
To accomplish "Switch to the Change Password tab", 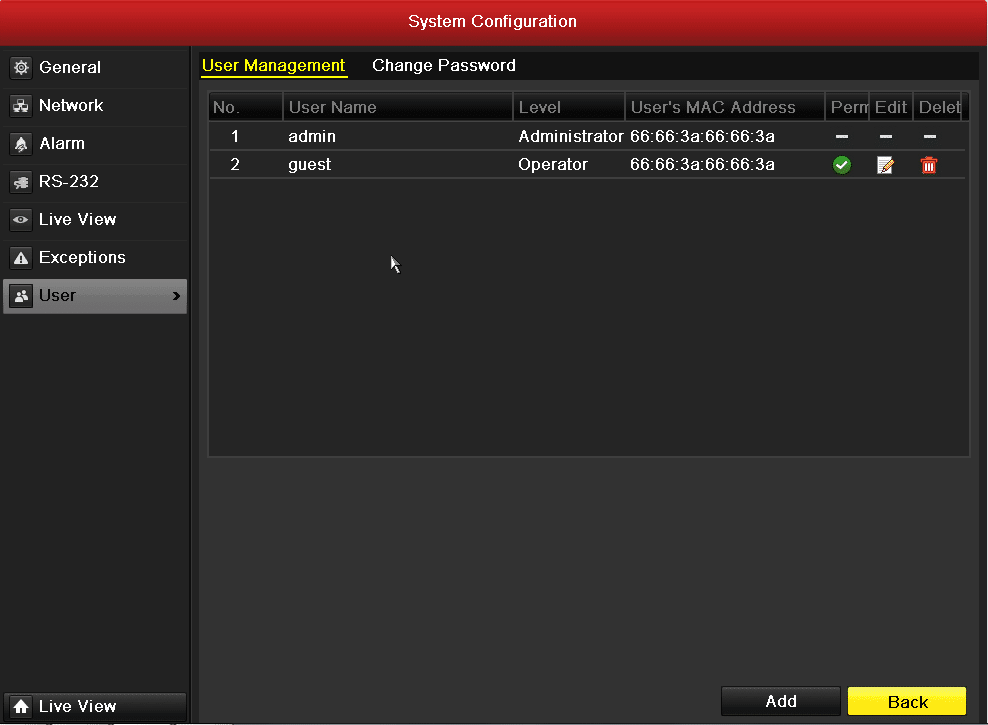I will 444,66.
